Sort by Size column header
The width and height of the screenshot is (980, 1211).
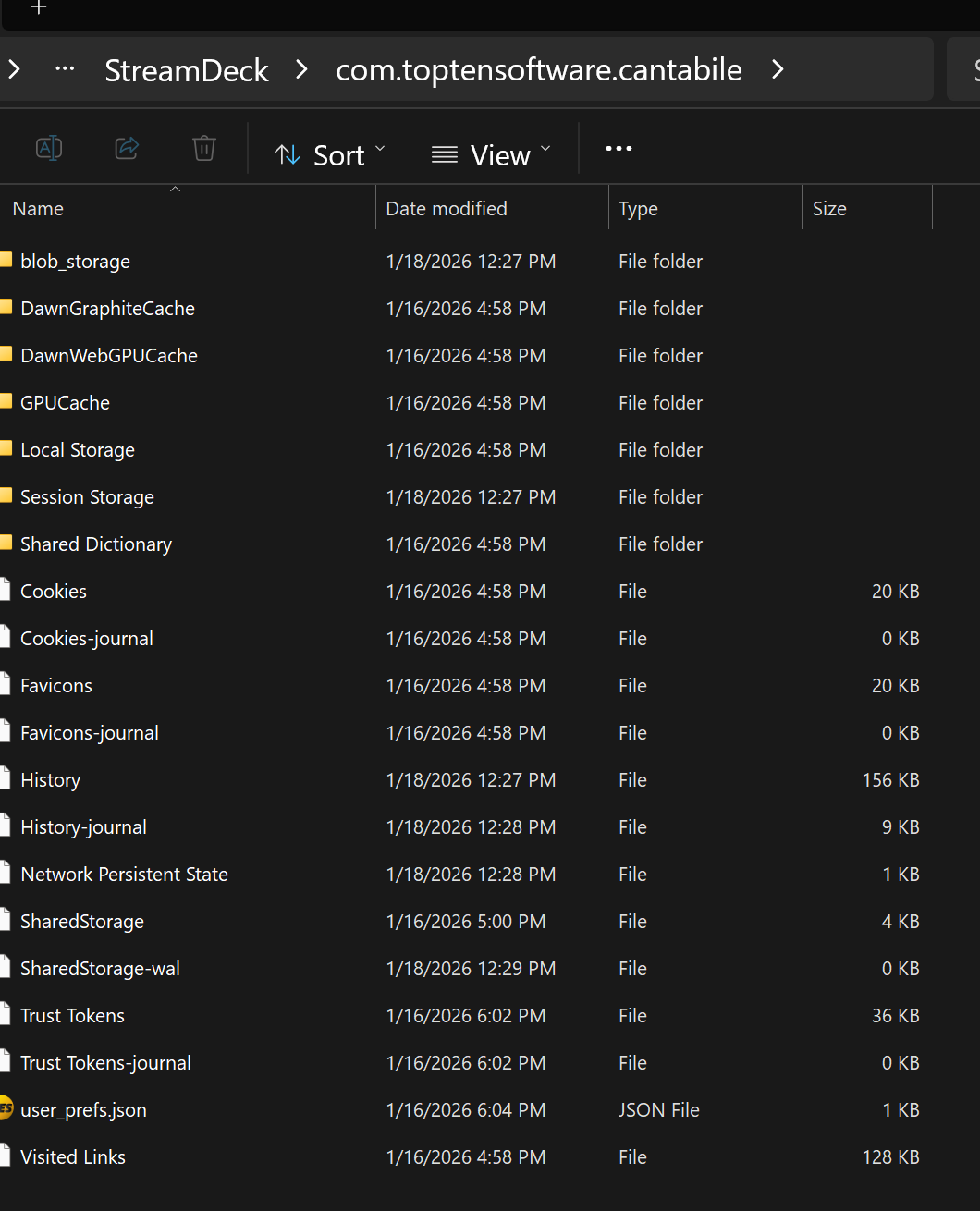[829, 209]
